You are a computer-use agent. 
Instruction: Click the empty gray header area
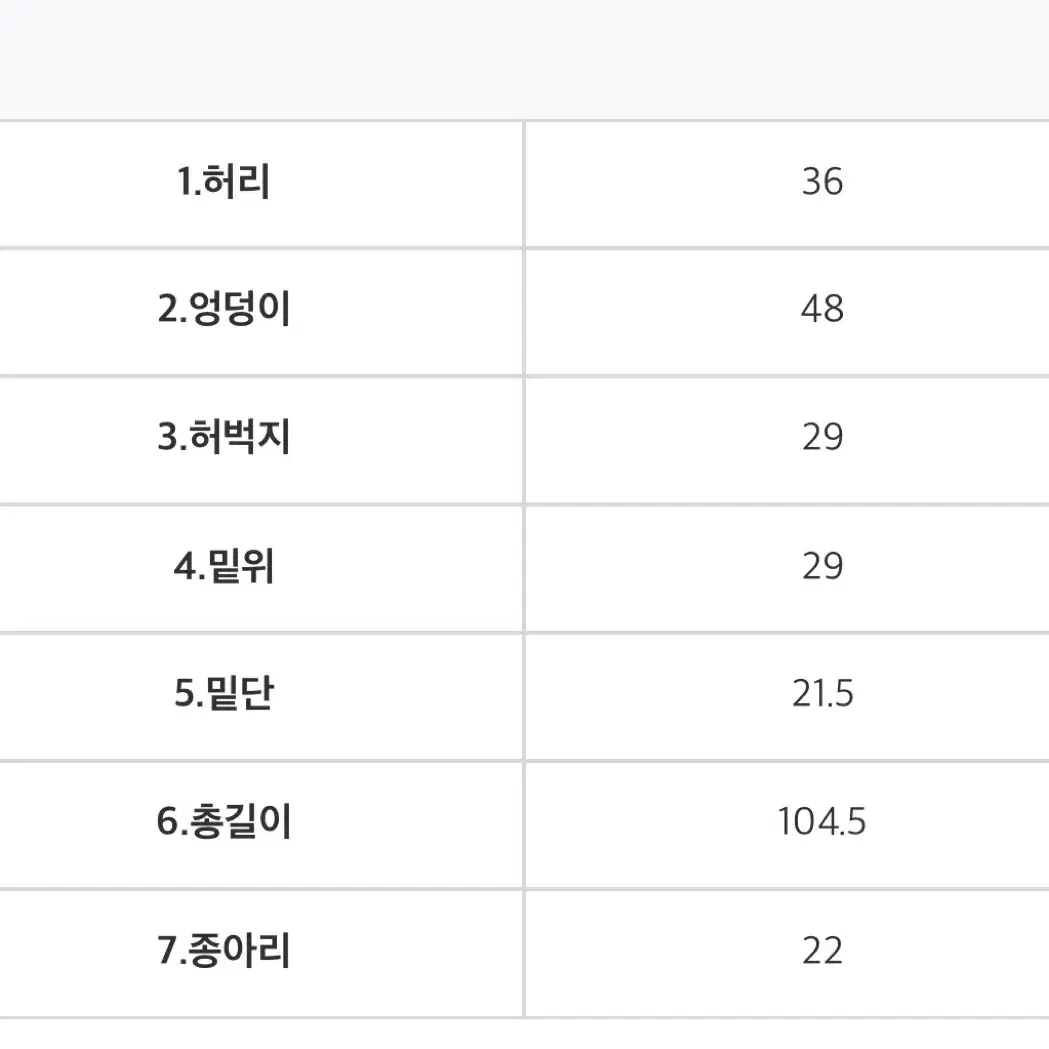(524, 60)
